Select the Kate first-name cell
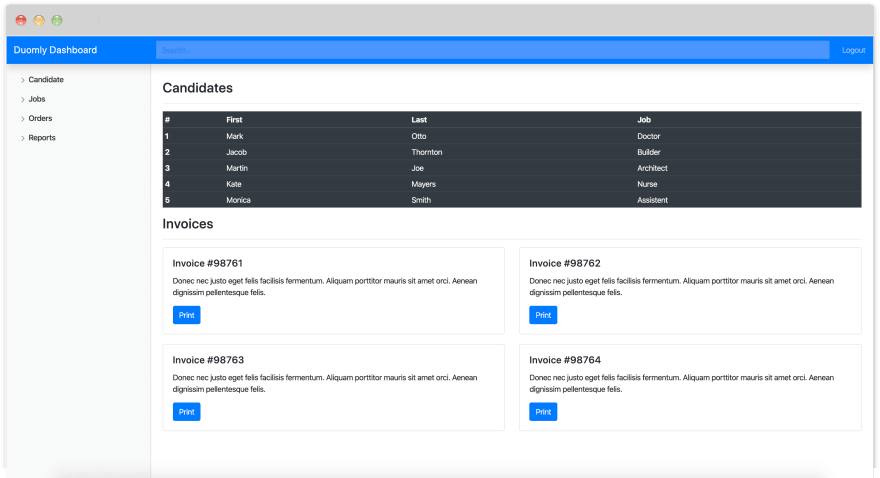This screenshot has height=478, width=880. pos(233,184)
